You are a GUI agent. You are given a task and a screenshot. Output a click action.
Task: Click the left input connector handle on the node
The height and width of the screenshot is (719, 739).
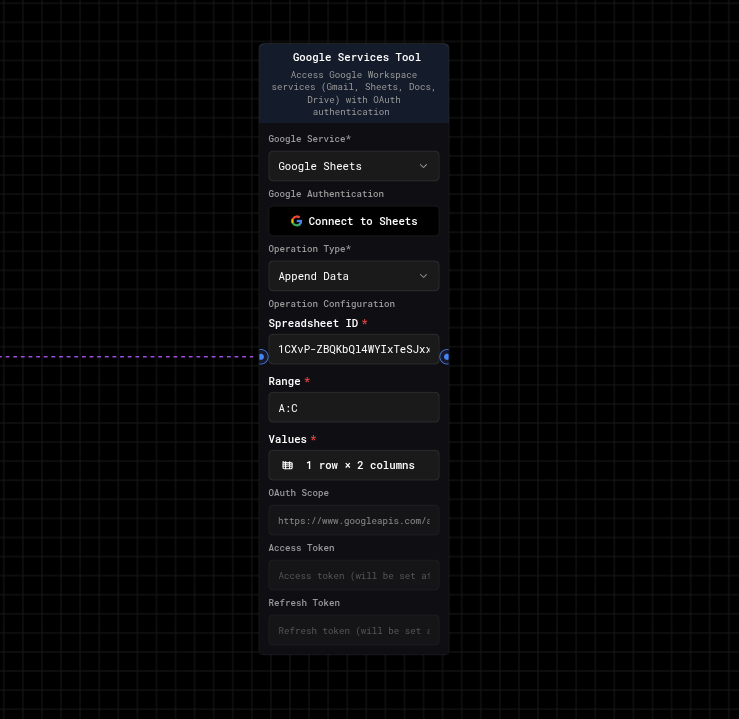262,357
